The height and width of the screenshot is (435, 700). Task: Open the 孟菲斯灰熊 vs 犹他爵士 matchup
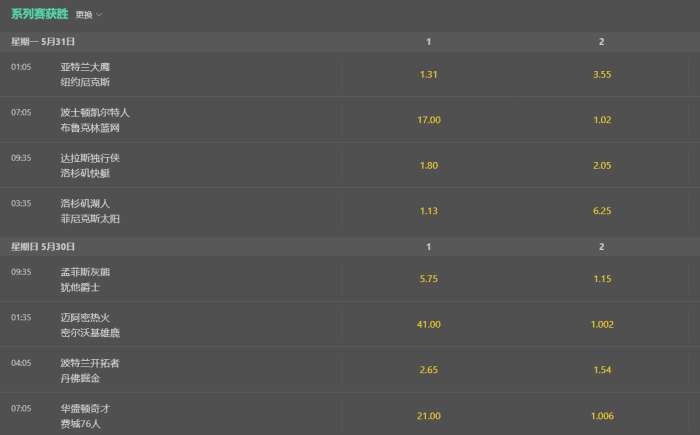pos(85,279)
